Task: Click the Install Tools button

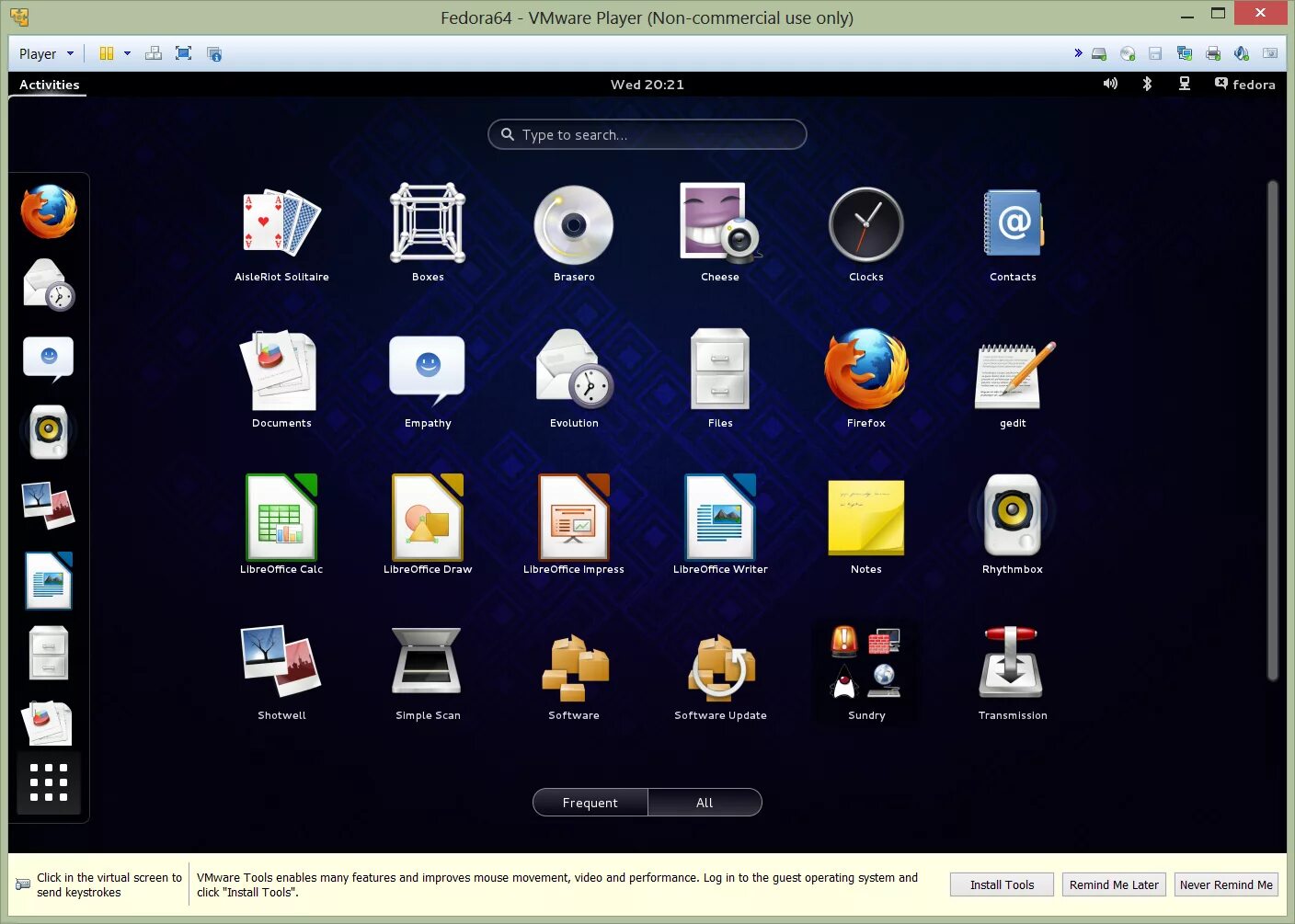Action: pos(1002,885)
